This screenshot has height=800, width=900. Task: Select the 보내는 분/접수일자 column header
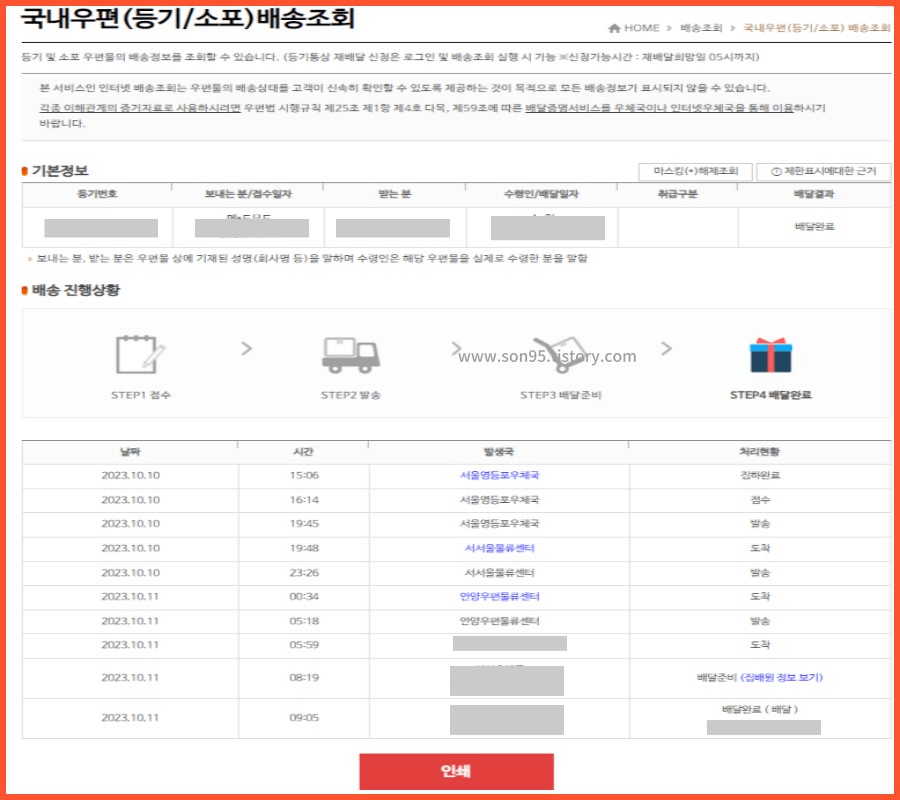pyautogui.click(x=248, y=194)
